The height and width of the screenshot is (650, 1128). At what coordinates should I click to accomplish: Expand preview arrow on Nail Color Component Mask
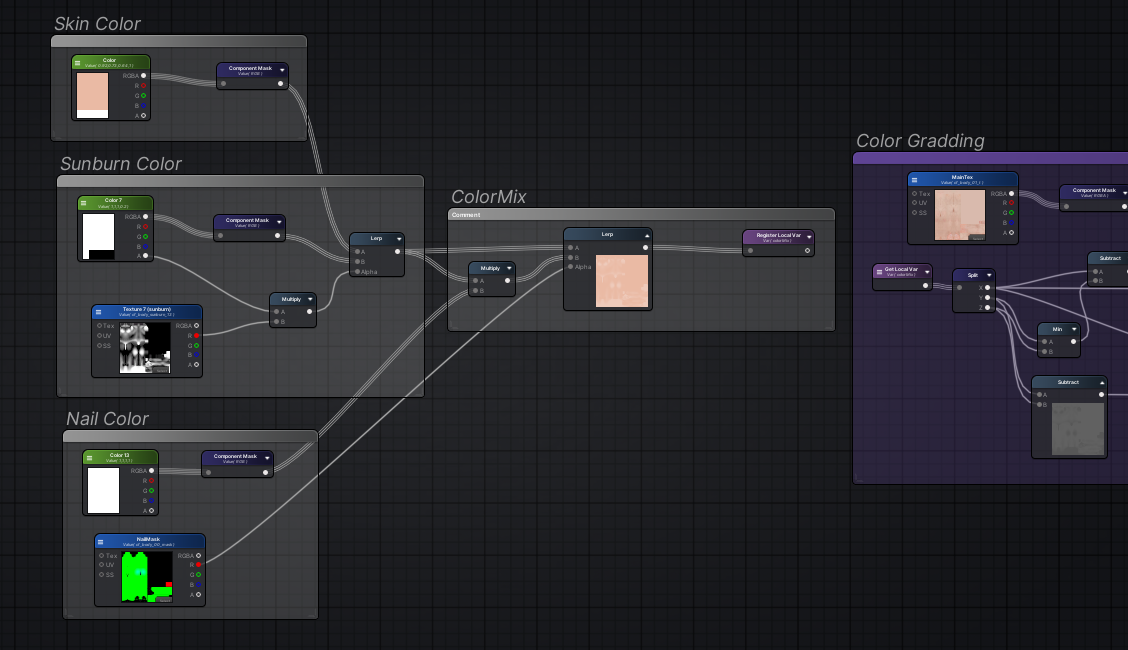click(267, 458)
